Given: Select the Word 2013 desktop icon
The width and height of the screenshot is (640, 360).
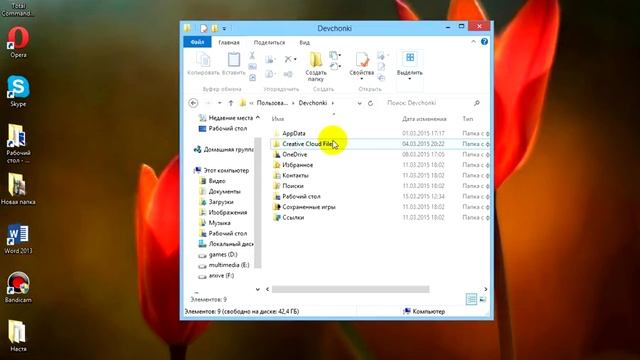Looking at the screenshot, I should click(18, 238).
